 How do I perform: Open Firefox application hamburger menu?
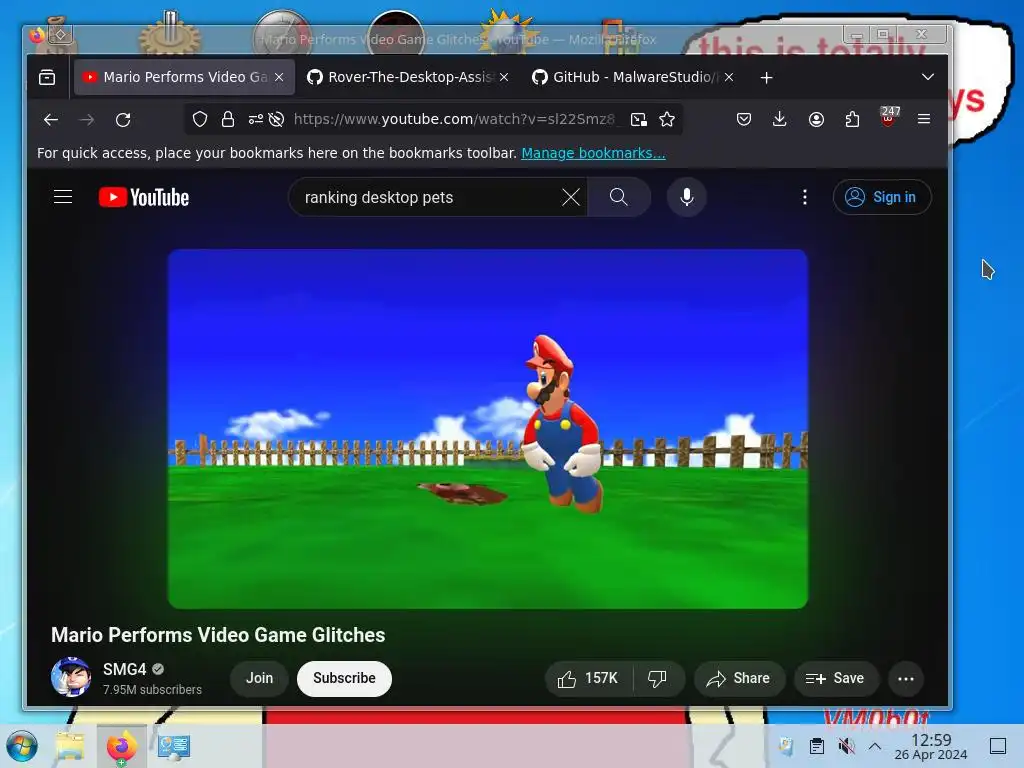click(923, 120)
